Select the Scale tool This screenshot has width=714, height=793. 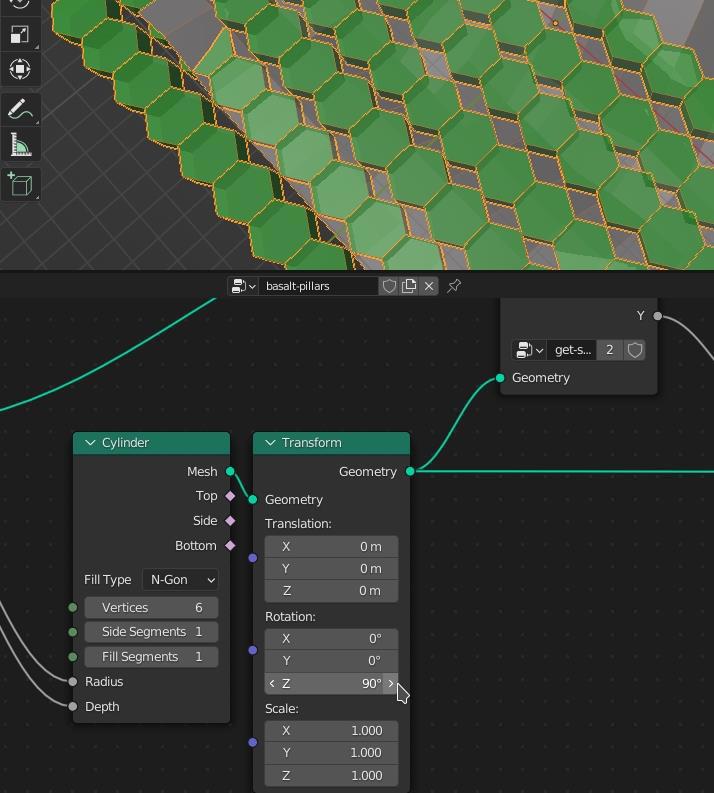pos(20,35)
